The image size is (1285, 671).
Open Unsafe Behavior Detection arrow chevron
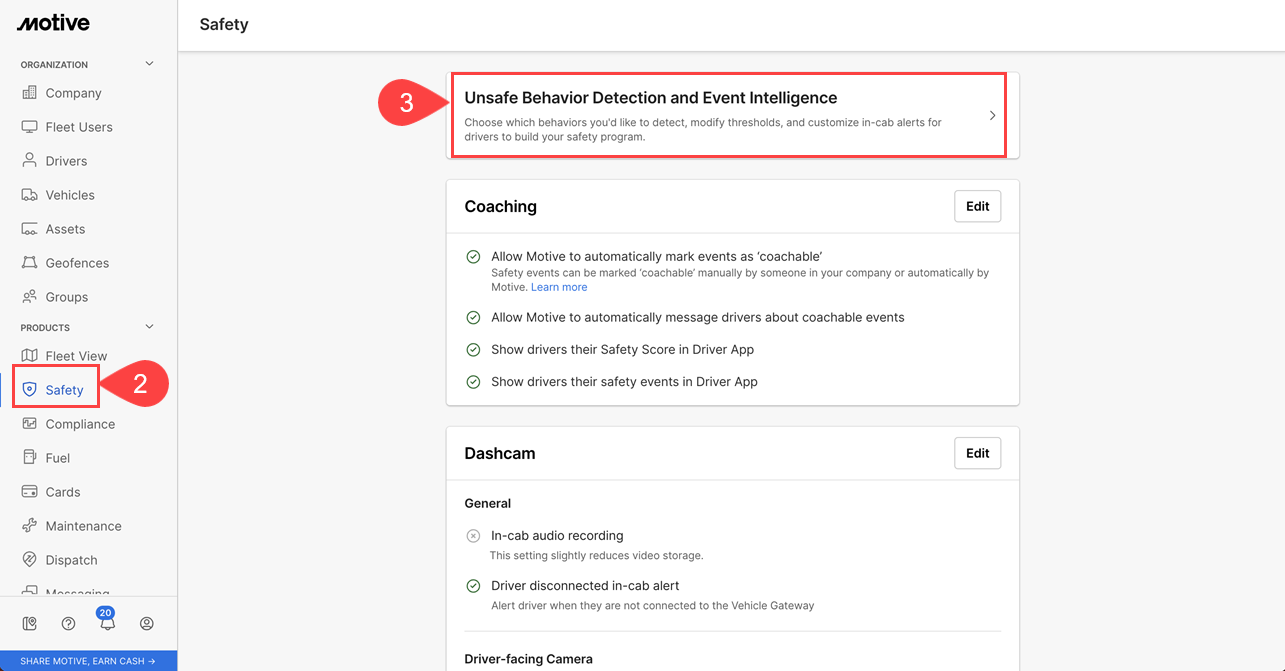click(x=993, y=116)
